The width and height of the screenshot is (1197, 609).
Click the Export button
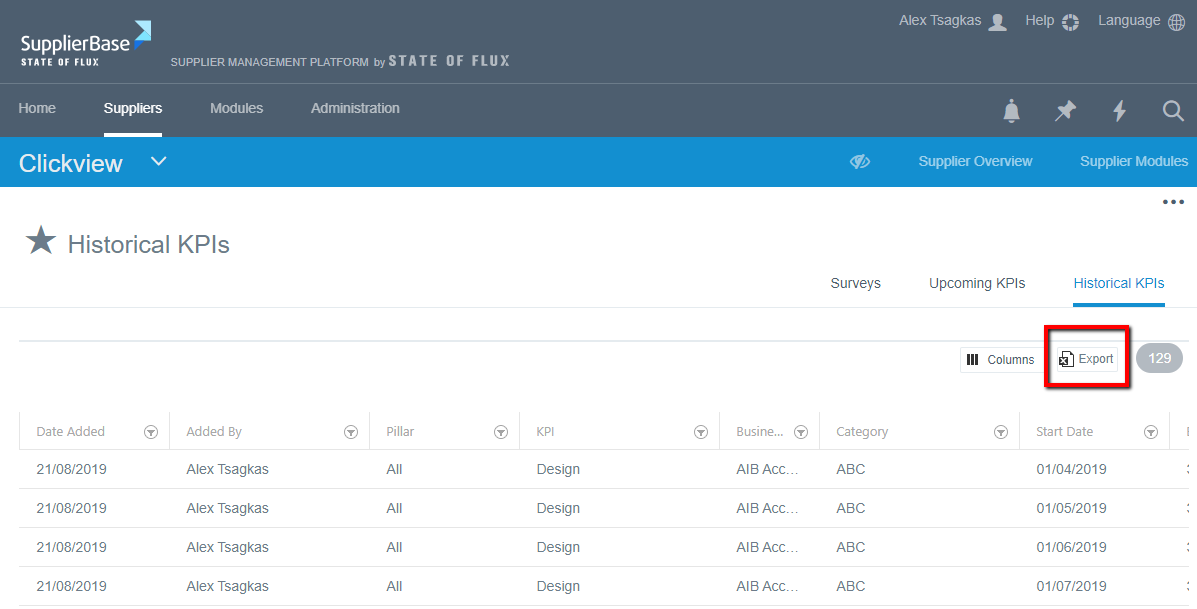coord(1086,359)
